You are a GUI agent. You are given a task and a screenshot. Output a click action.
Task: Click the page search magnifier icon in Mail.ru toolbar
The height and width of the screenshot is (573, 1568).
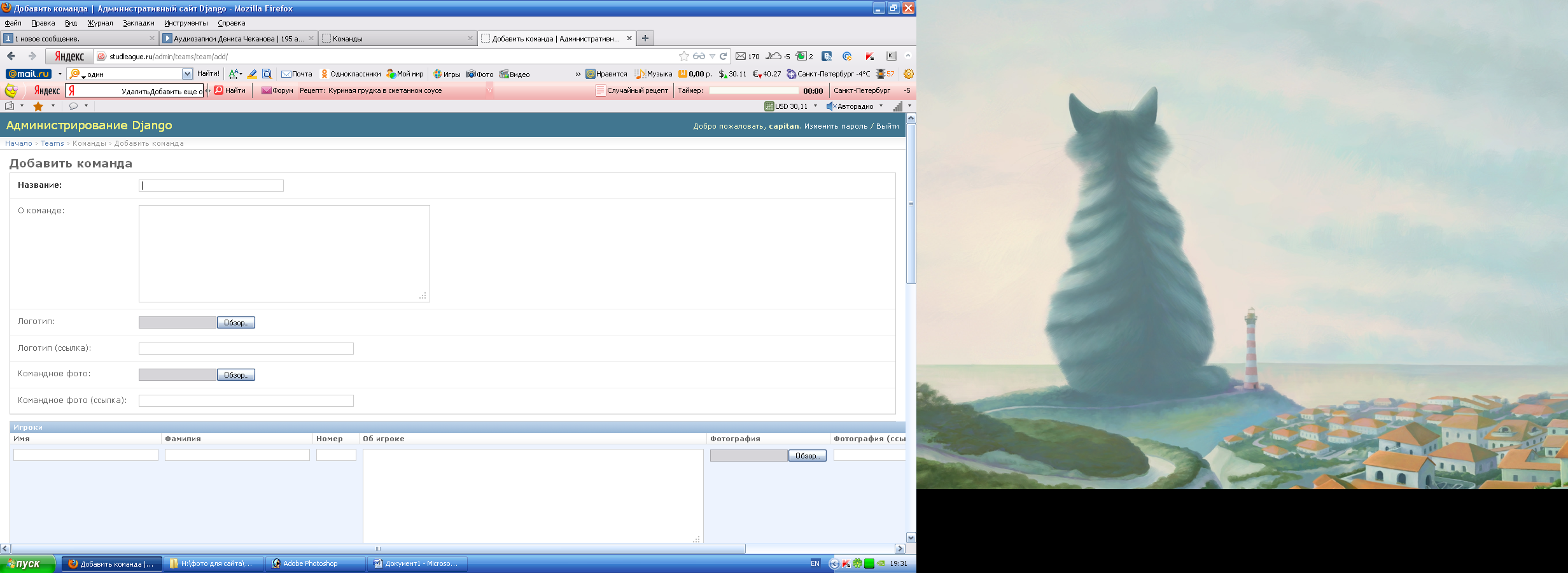(267, 74)
